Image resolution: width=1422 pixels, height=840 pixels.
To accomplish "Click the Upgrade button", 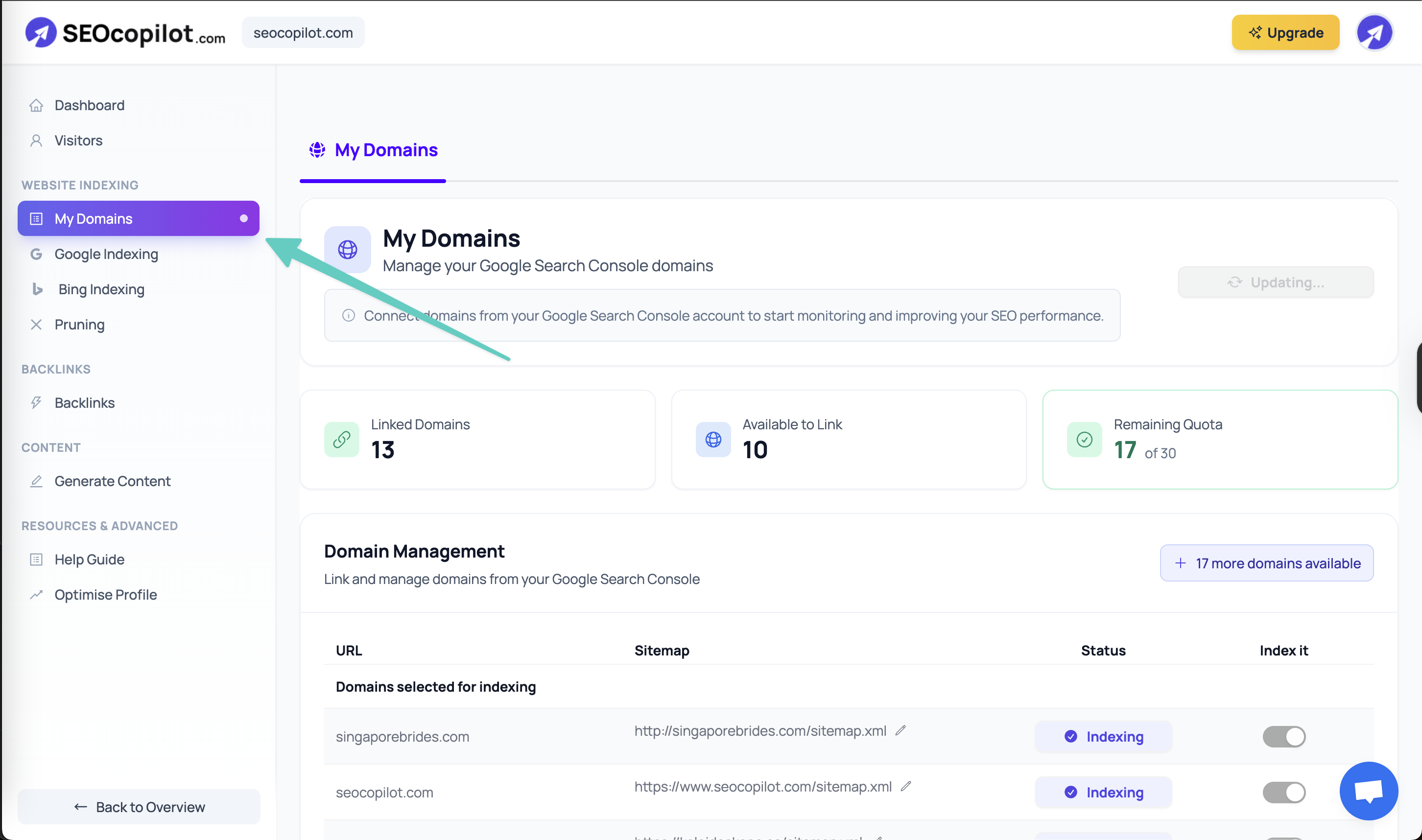I will [1285, 33].
